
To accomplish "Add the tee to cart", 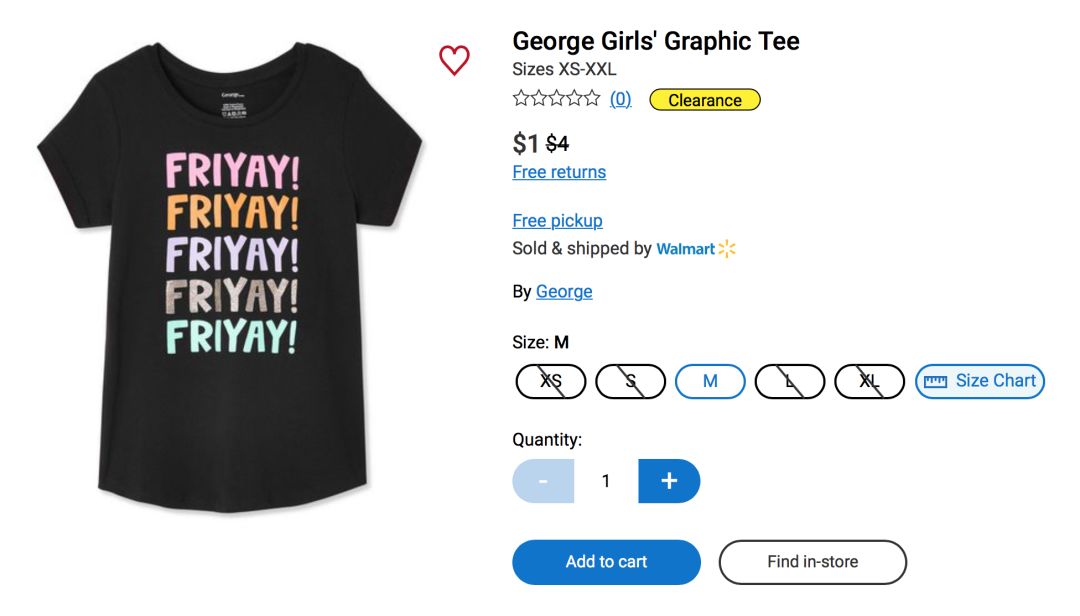I will 606,562.
